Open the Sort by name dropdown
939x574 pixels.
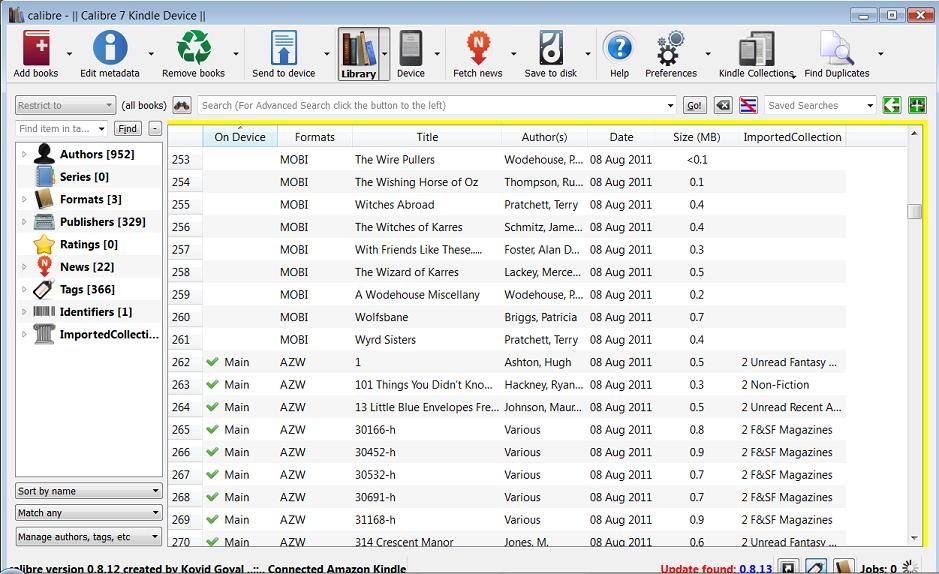(89, 491)
